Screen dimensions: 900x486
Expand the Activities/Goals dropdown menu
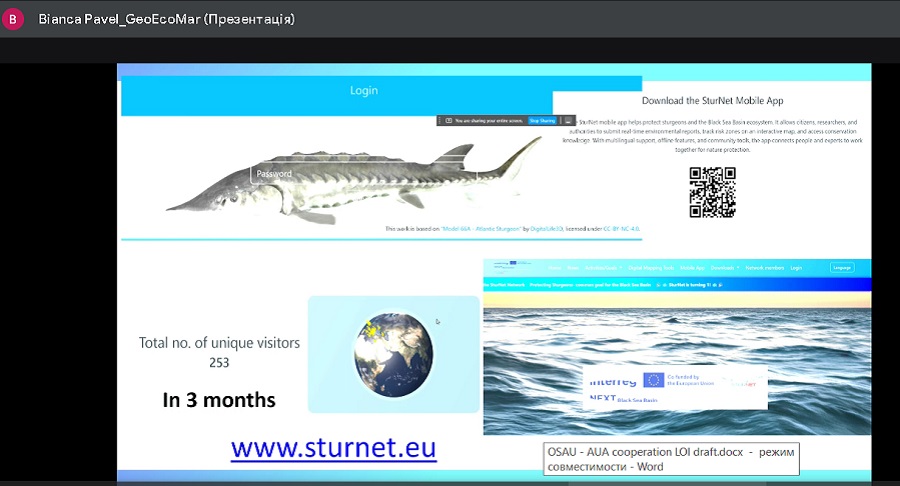604,268
